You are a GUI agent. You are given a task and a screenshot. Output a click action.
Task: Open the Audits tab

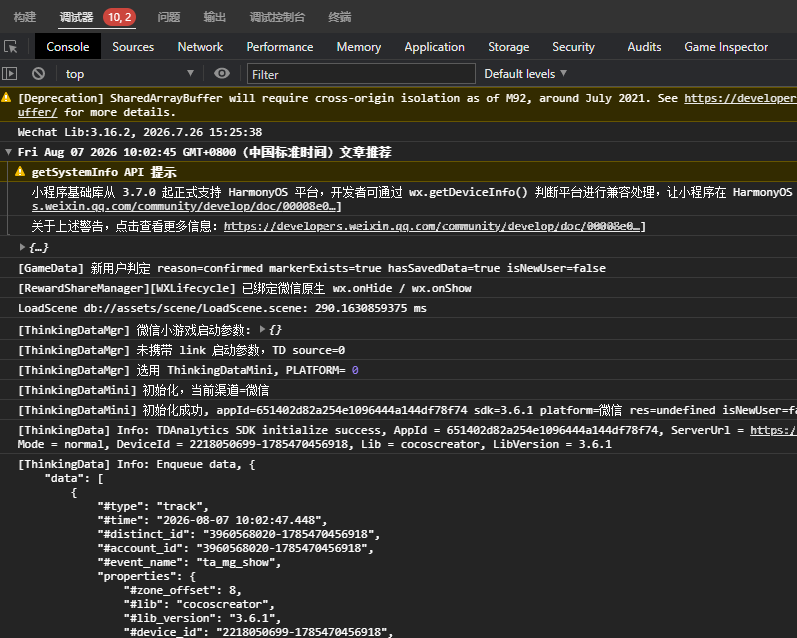click(x=644, y=47)
